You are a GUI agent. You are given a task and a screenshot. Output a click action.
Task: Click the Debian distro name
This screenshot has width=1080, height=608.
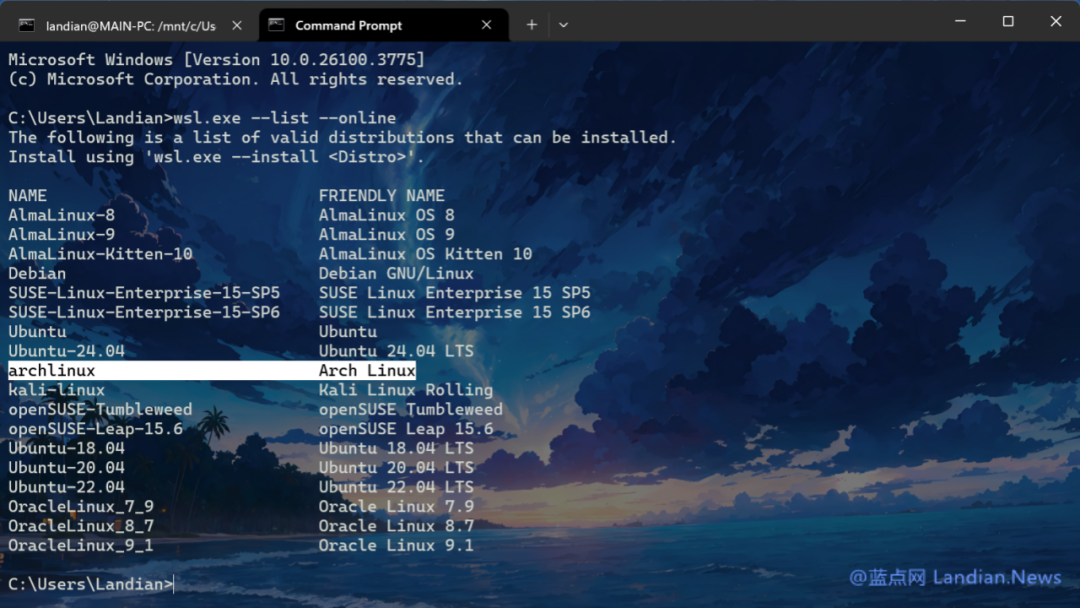coord(37,273)
